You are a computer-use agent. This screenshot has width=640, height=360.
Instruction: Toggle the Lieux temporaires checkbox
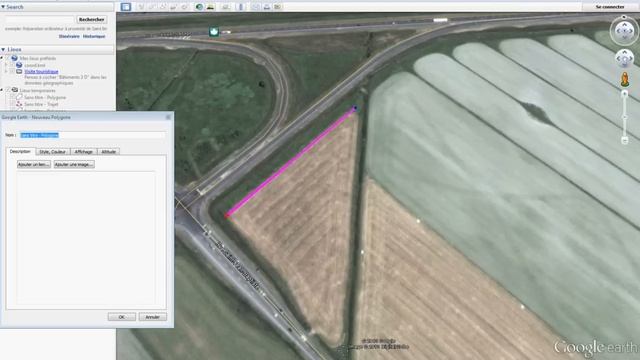[x=8, y=90]
